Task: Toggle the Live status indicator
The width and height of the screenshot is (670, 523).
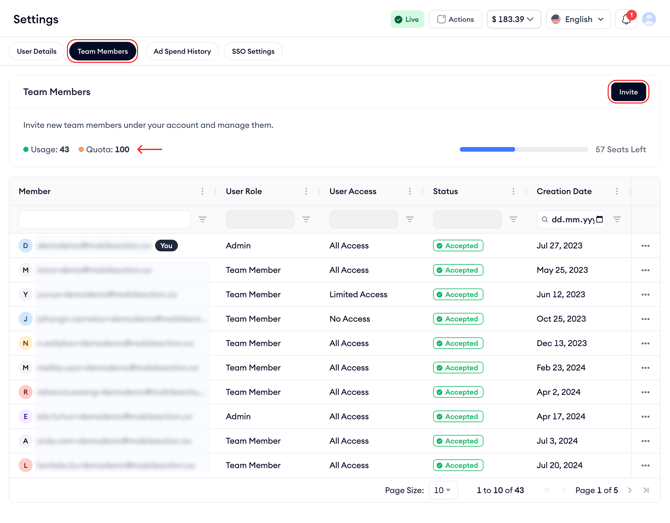Action: point(407,19)
